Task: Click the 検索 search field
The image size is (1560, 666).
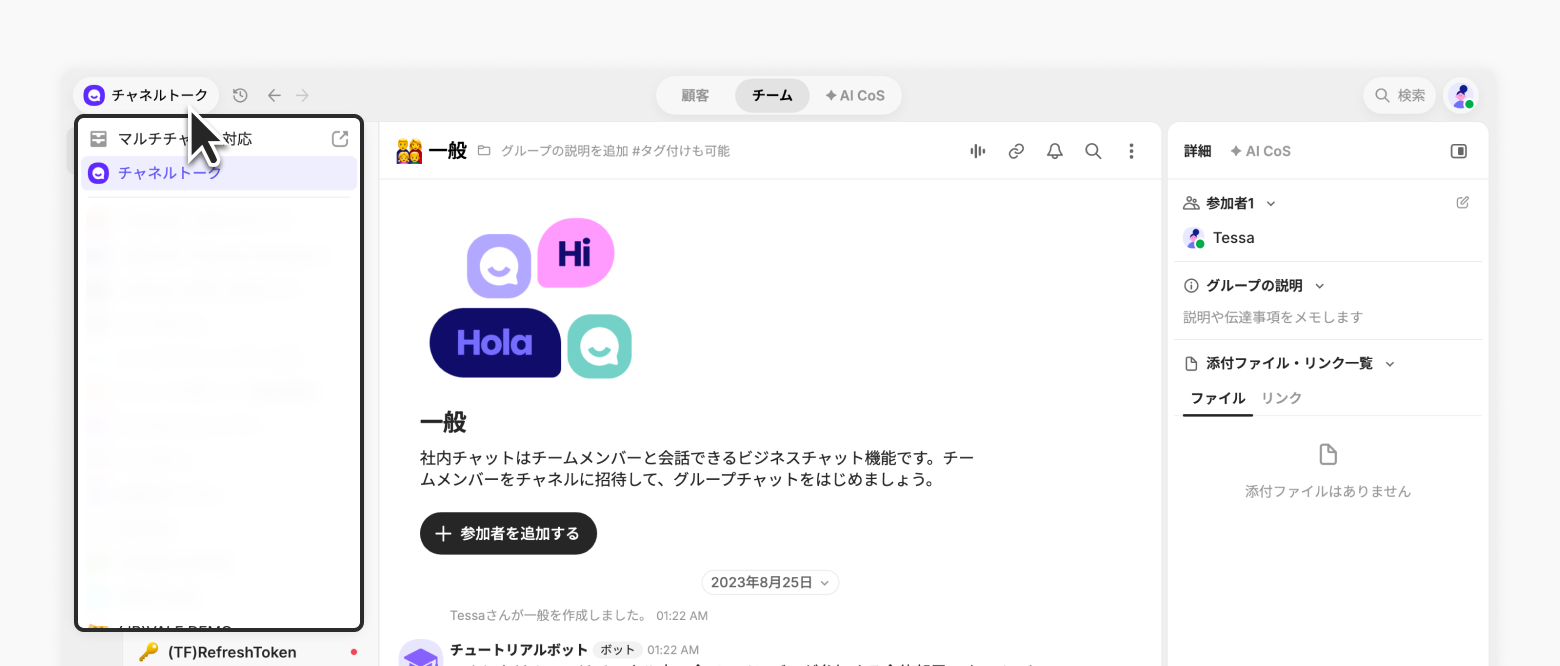Action: [1400, 95]
